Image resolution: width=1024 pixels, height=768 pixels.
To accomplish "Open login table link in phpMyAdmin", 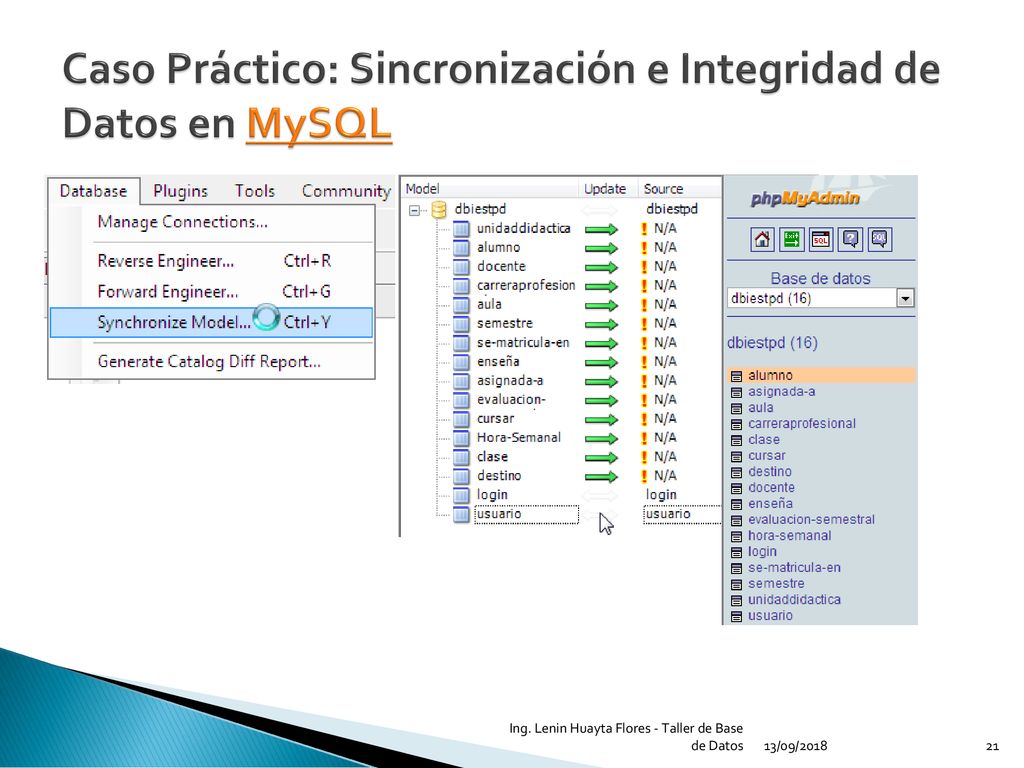I will pos(762,552).
